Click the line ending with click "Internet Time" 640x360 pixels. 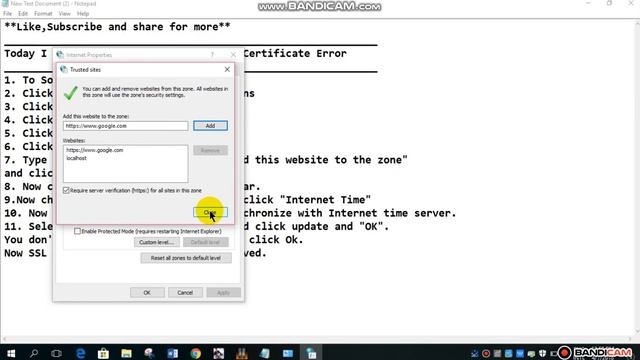(x=307, y=200)
